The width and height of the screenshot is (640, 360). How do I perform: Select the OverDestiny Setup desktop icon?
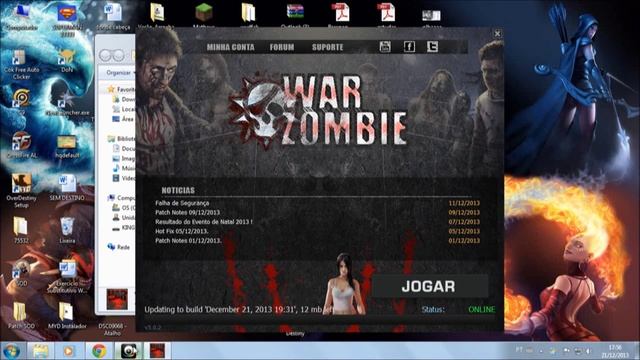(21, 191)
